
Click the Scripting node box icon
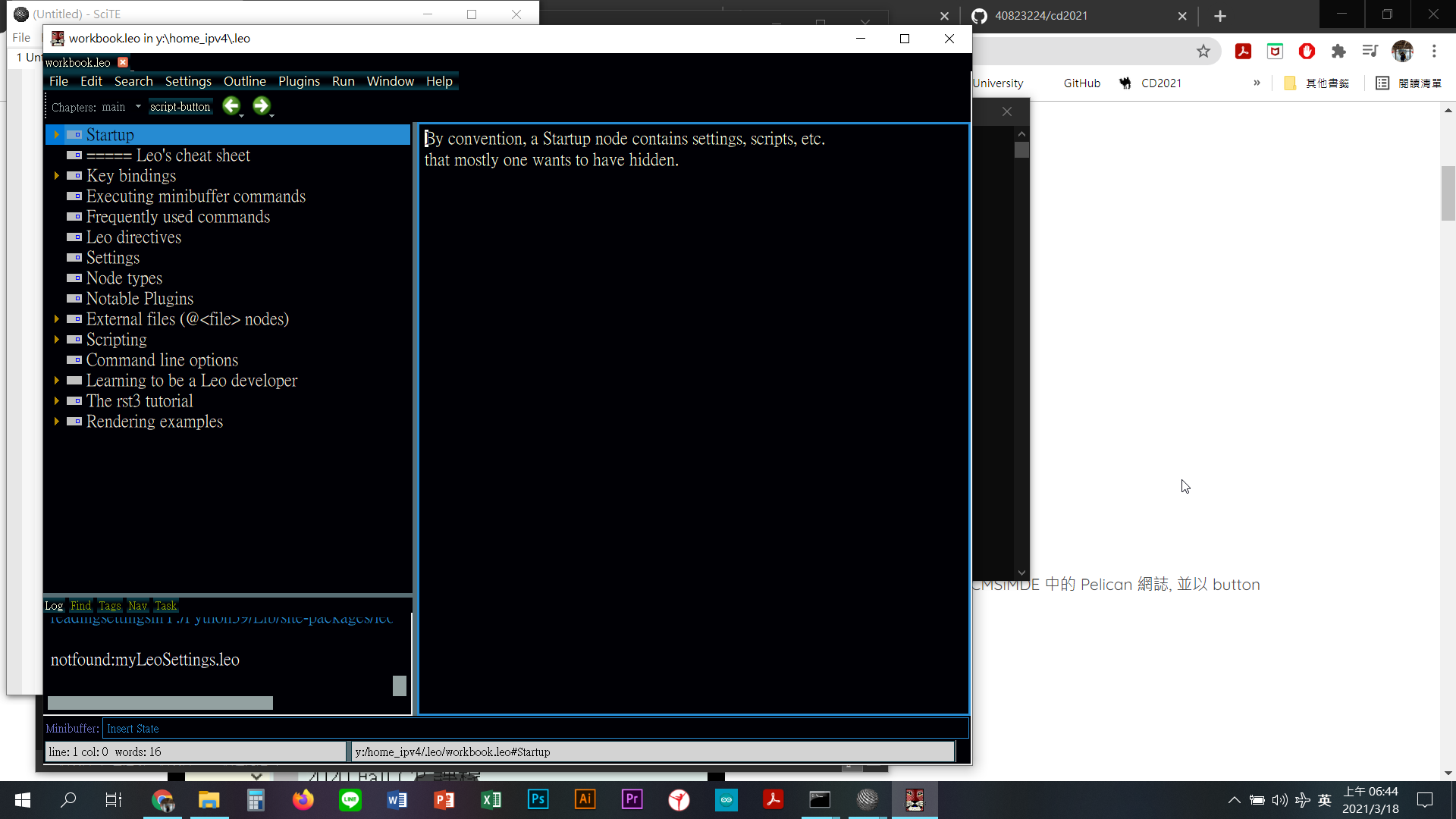click(74, 340)
